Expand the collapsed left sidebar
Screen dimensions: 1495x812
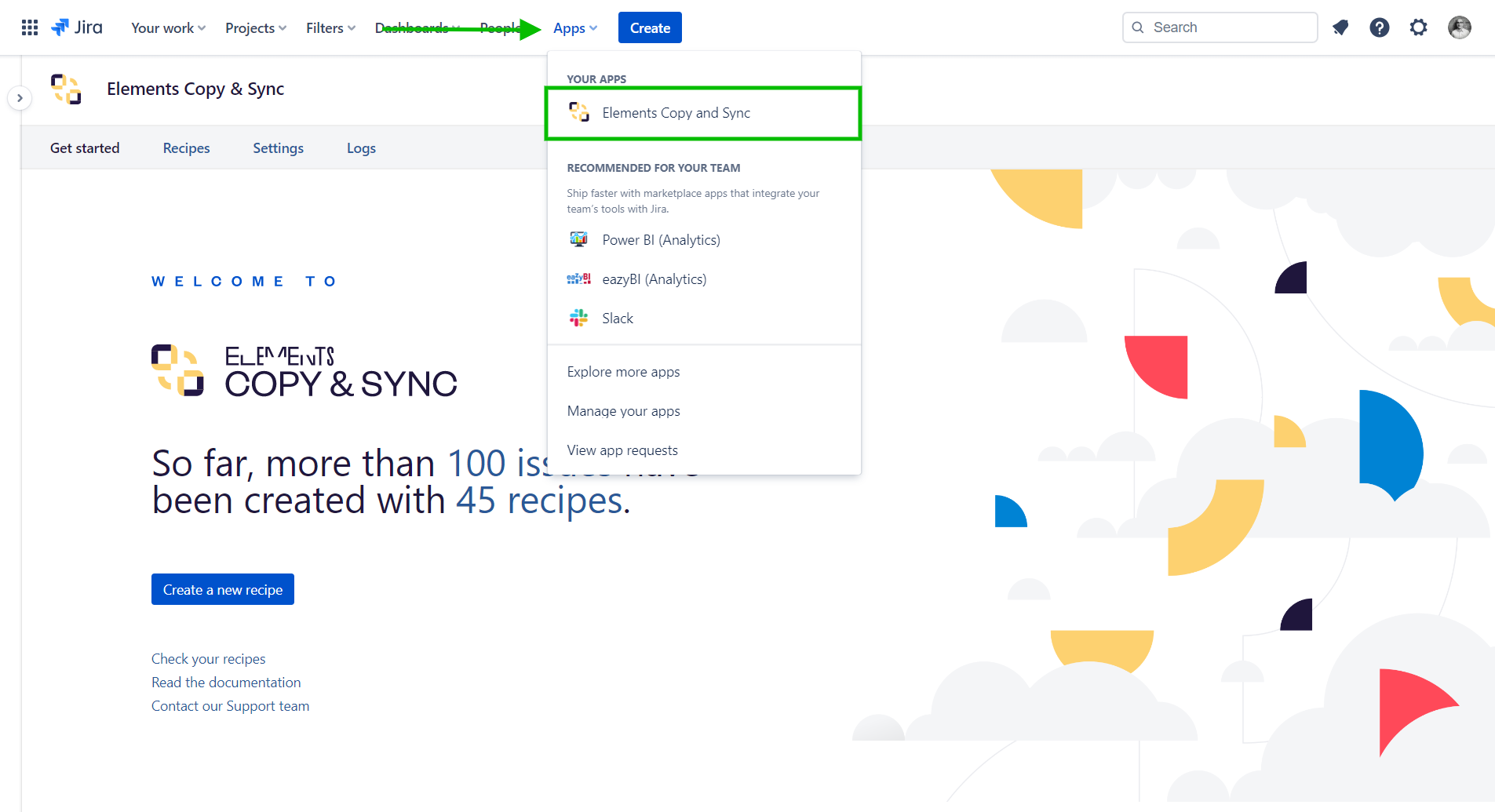click(x=20, y=97)
